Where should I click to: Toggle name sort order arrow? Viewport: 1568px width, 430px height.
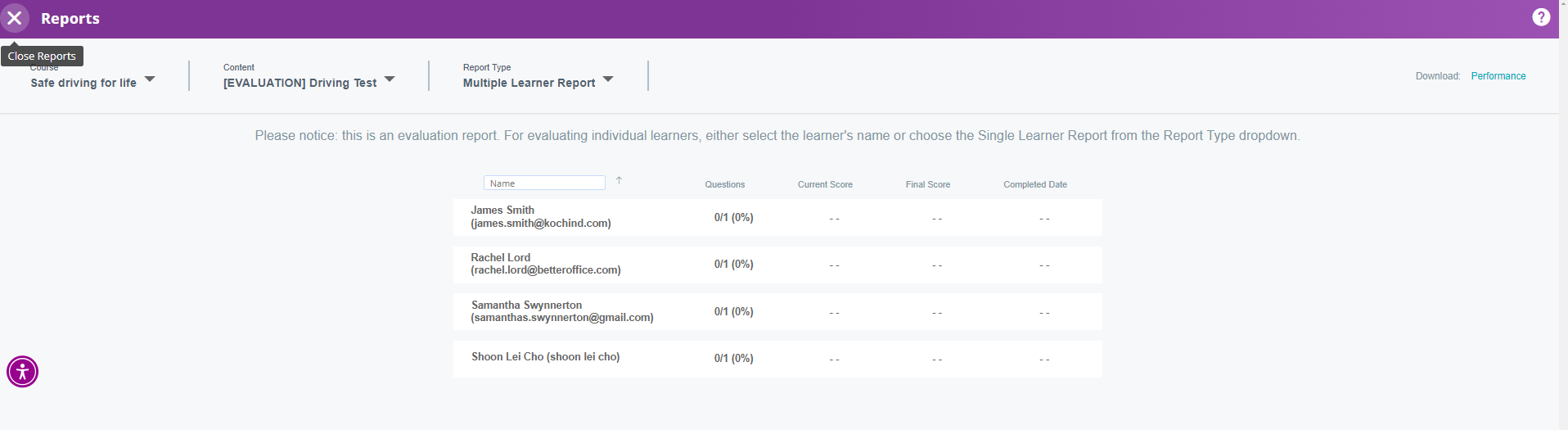pyautogui.click(x=619, y=181)
